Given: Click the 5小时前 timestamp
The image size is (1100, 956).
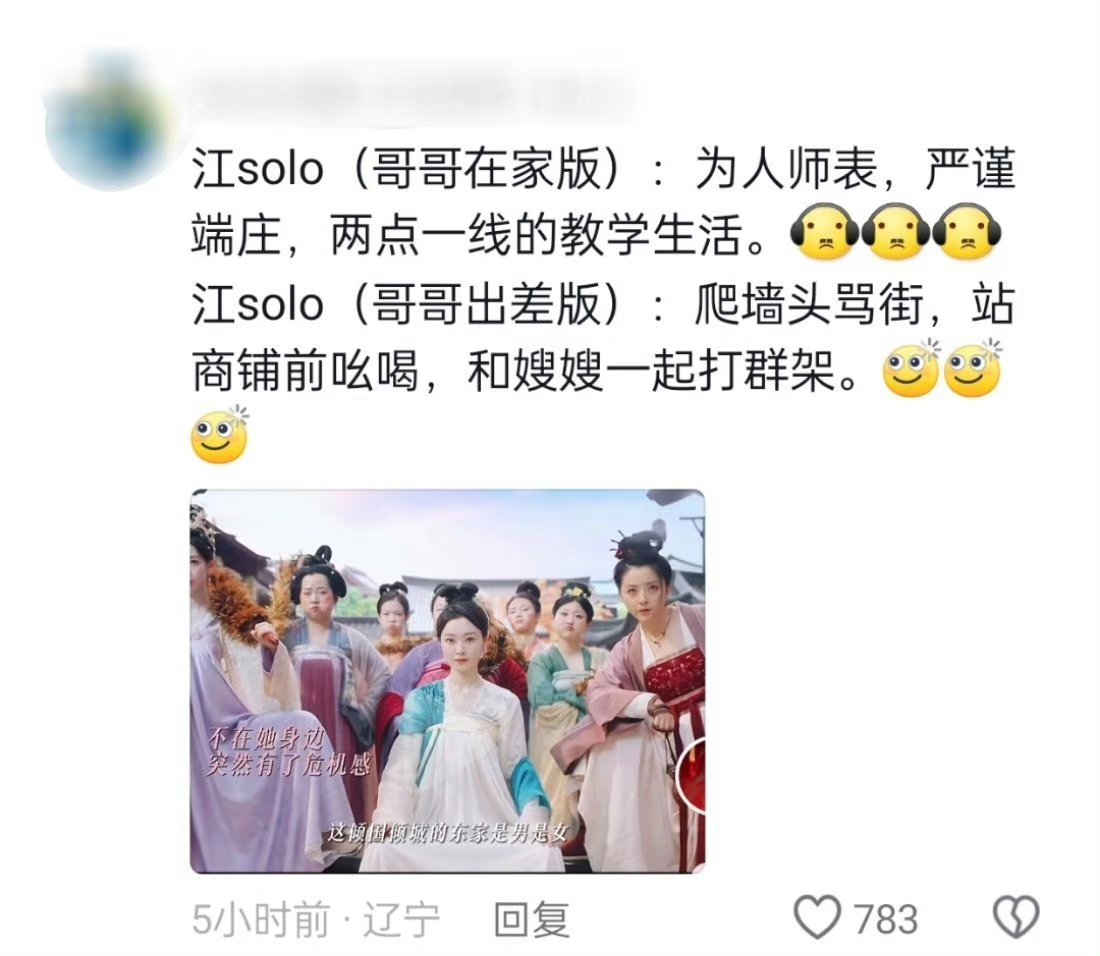Looking at the screenshot, I should pyautogui.click(x=260, y=918).
